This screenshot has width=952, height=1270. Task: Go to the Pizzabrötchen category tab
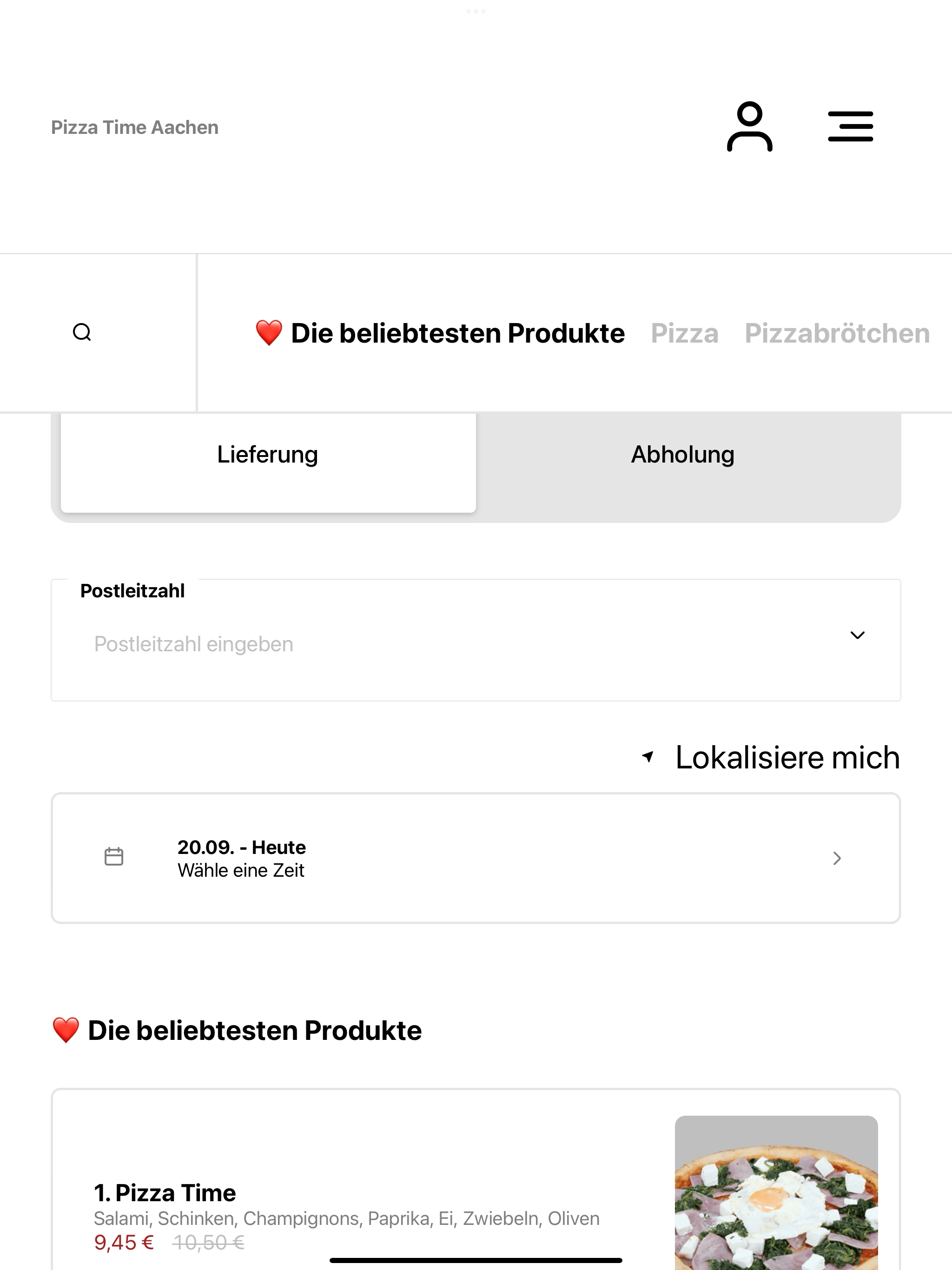pos(837,334)
